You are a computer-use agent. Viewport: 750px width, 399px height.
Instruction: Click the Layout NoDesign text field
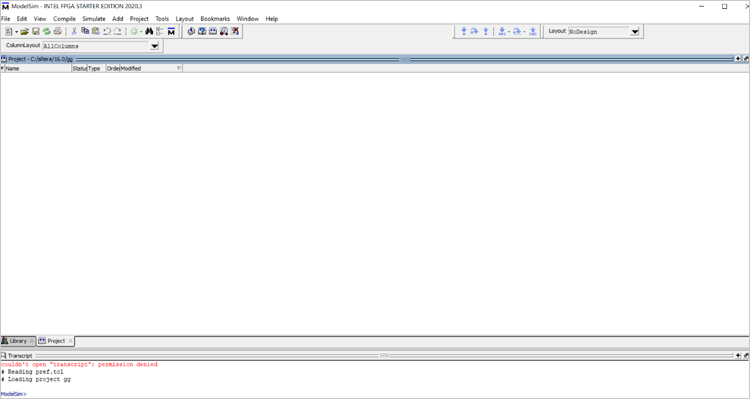(599, 32)
